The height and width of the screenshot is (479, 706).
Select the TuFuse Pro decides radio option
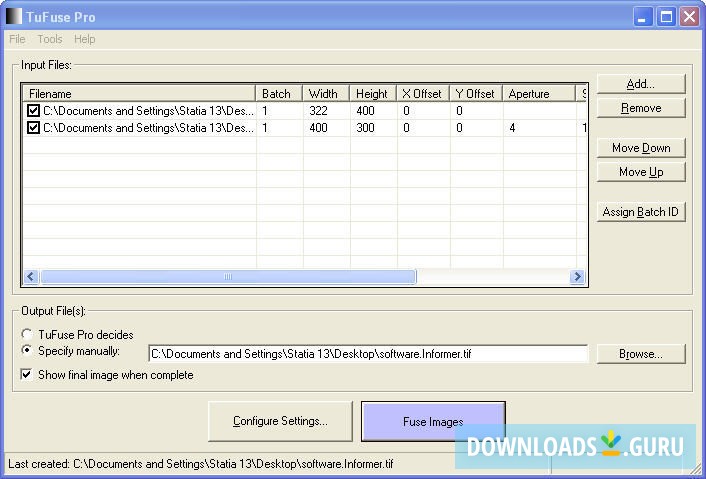tap(27, 334)
